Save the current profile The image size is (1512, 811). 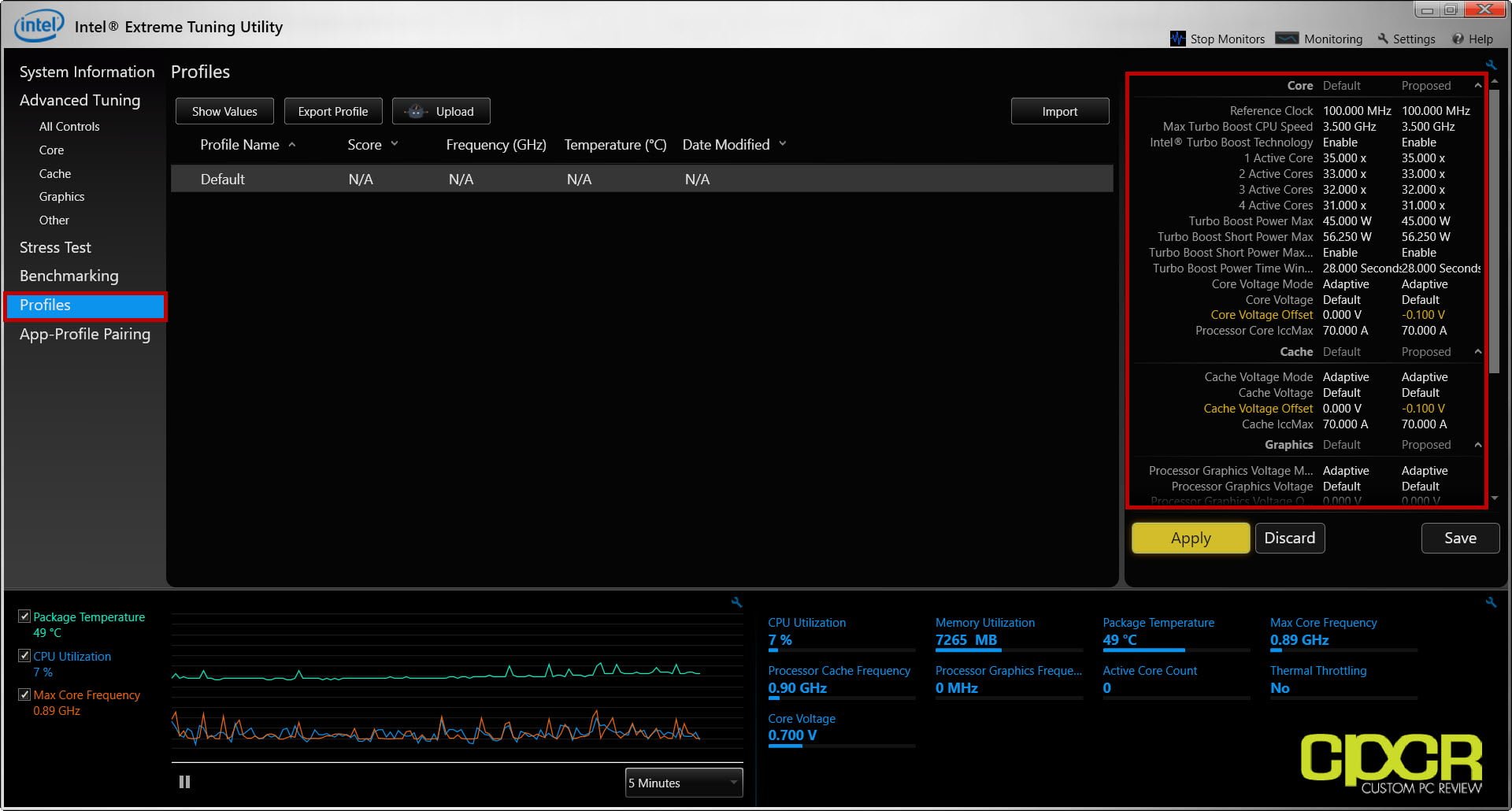[x=1460, y=538]
